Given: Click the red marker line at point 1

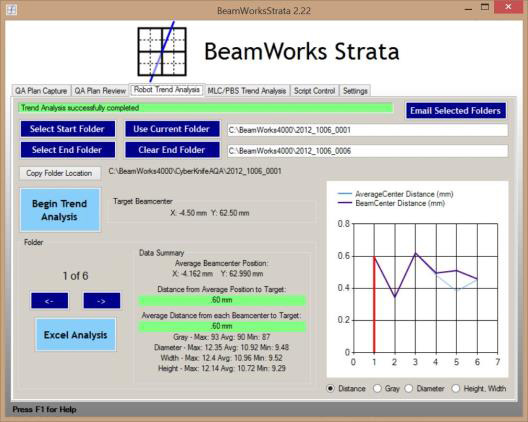Looking at the screenshot, I should [x=374, y=304].
